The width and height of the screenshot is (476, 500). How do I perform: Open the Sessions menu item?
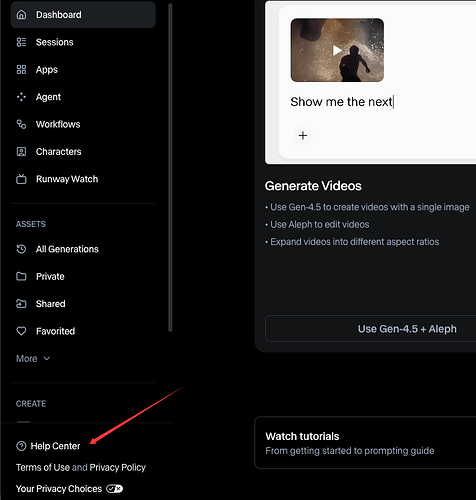coord(83,42)
